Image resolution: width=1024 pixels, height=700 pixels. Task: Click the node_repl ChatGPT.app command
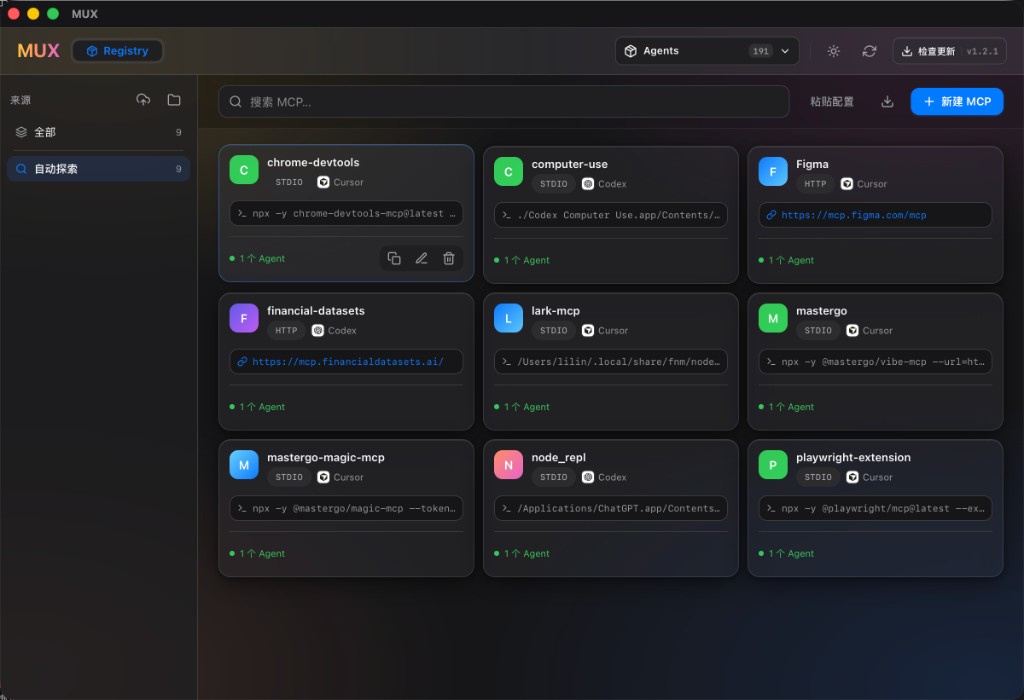point(611,508)
